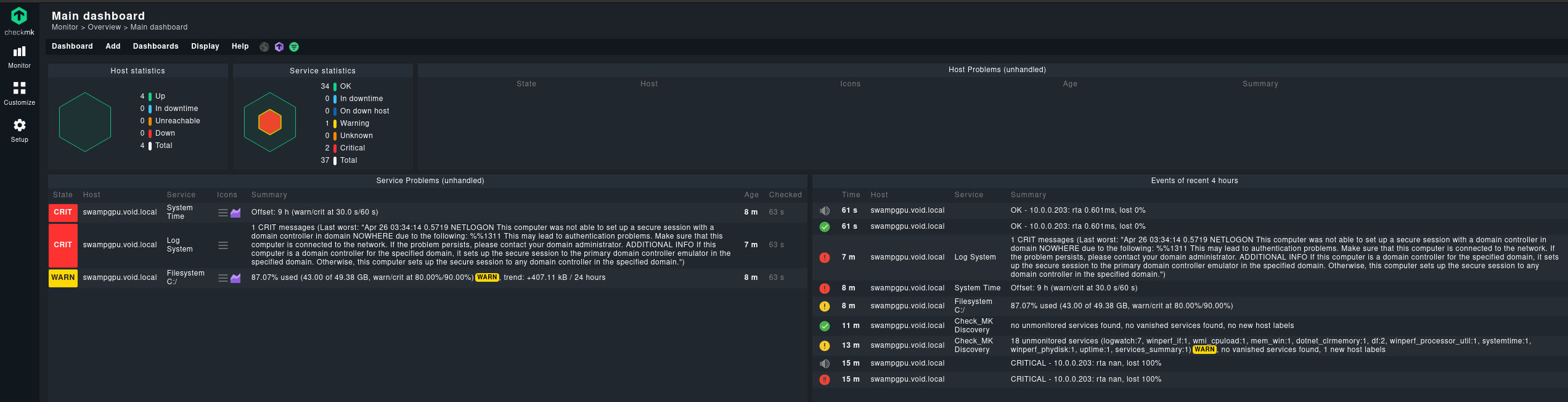Sort events by Time column header
This screenshot has height=402, width=1568.
pos(851,195)
